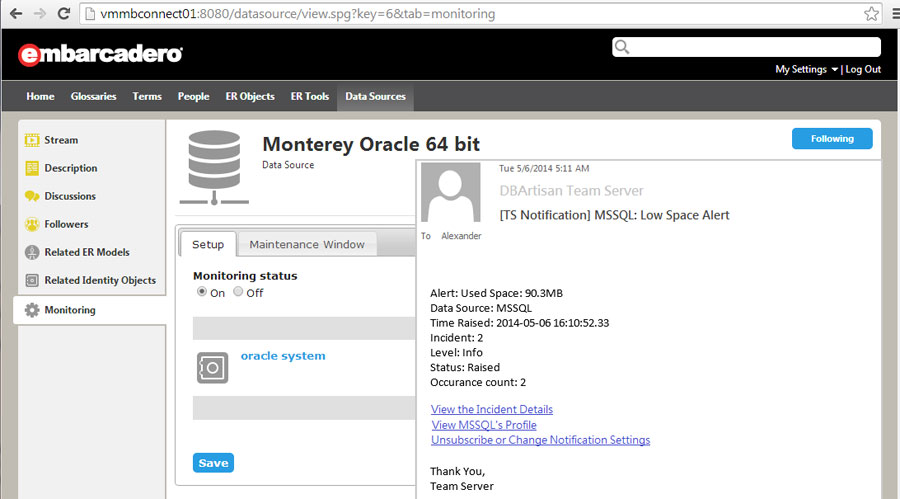The image size is (900, 499).
Task: Click the Monitoring gear icon
Action: coord(32,310)
